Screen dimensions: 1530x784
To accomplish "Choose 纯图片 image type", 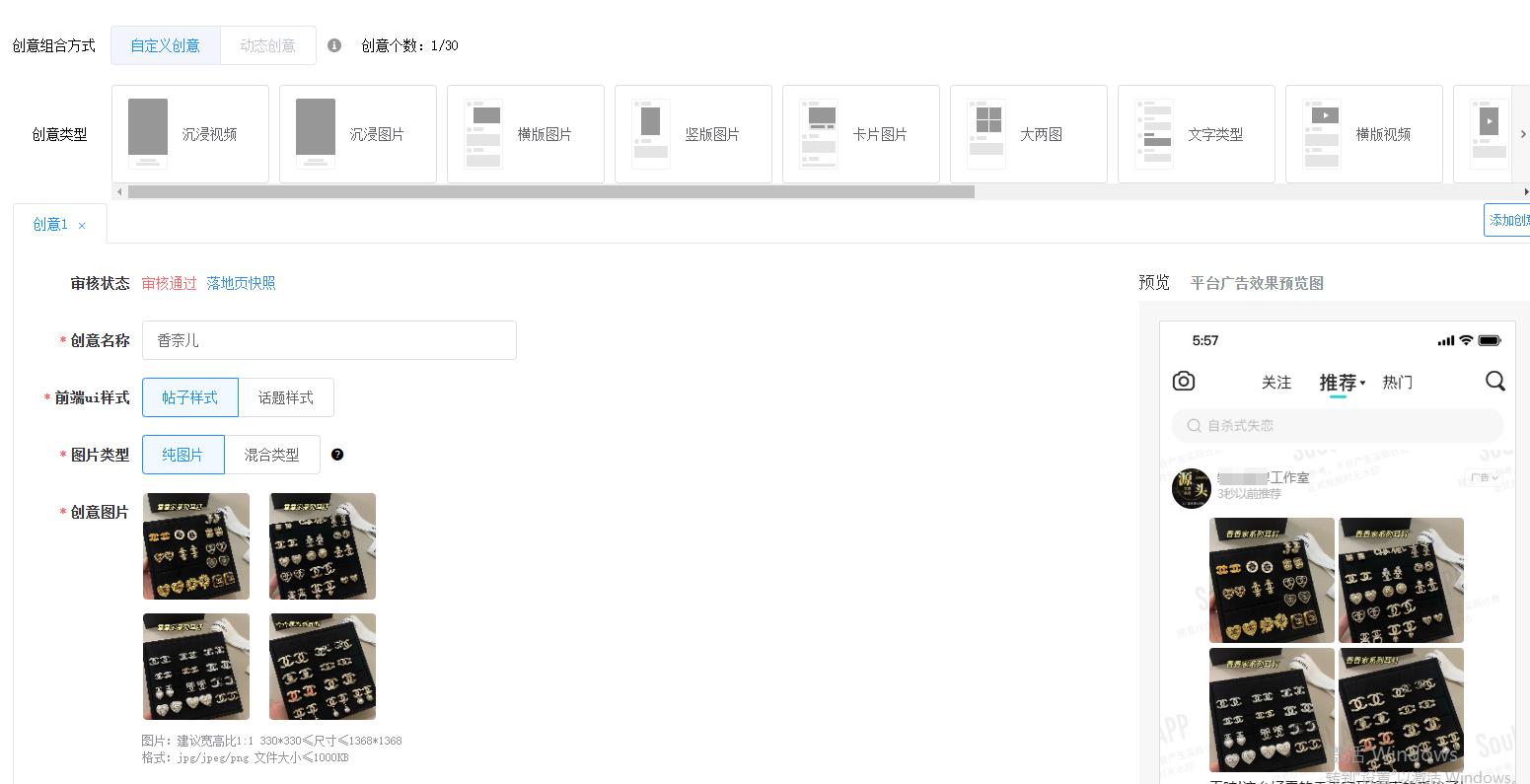I will click(183, 455).
